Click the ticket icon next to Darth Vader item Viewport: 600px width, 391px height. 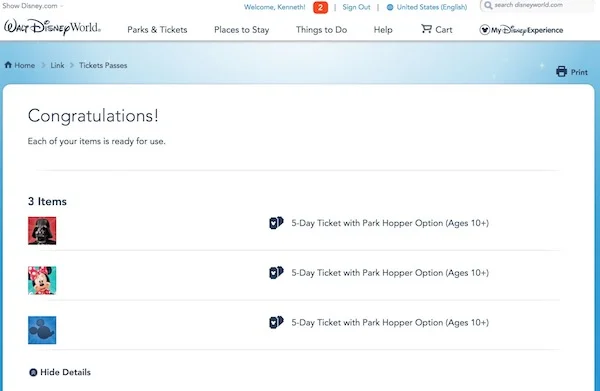pyautogui.click(x=276, y=223)
